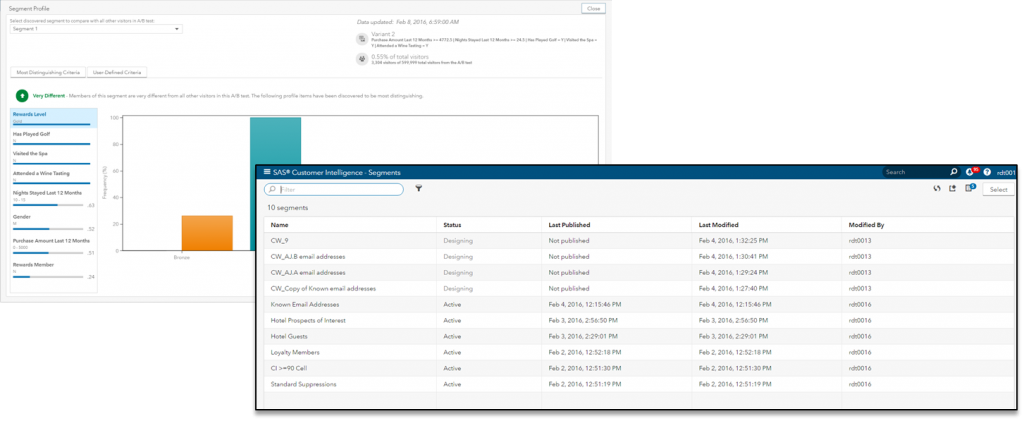The image size is (1024, 421).
Task: Click the Select button in Segments
Action: point(999,189)
